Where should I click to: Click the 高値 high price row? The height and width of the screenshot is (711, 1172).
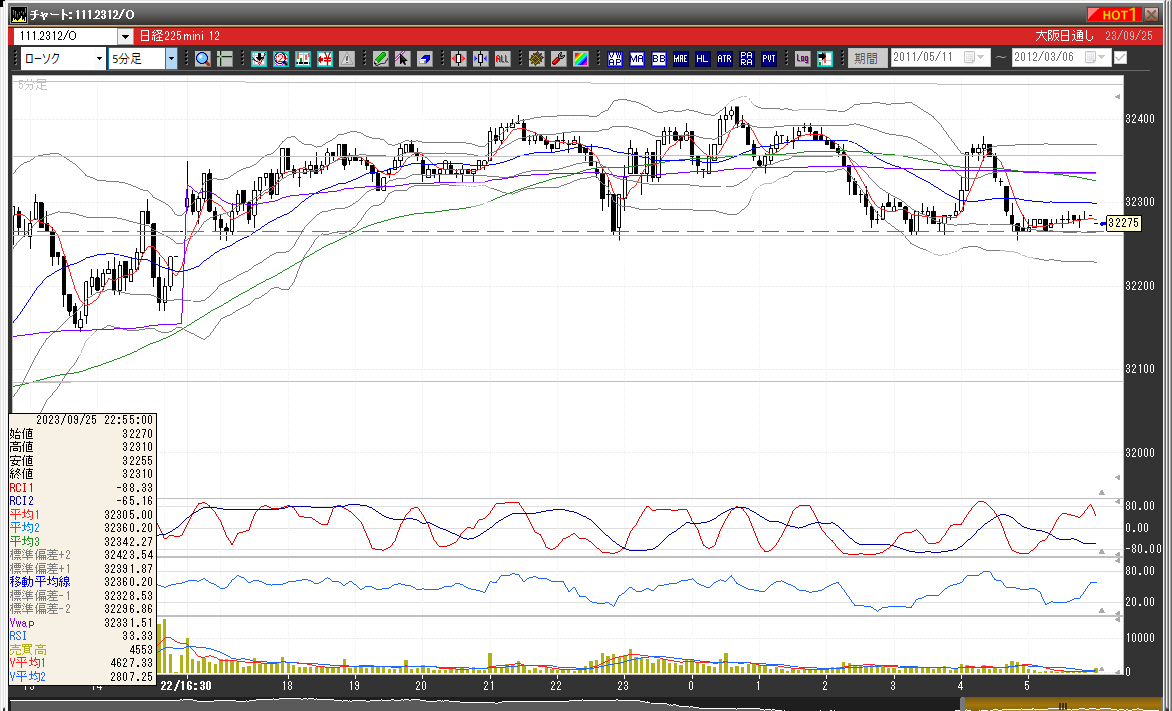[81, 447]
